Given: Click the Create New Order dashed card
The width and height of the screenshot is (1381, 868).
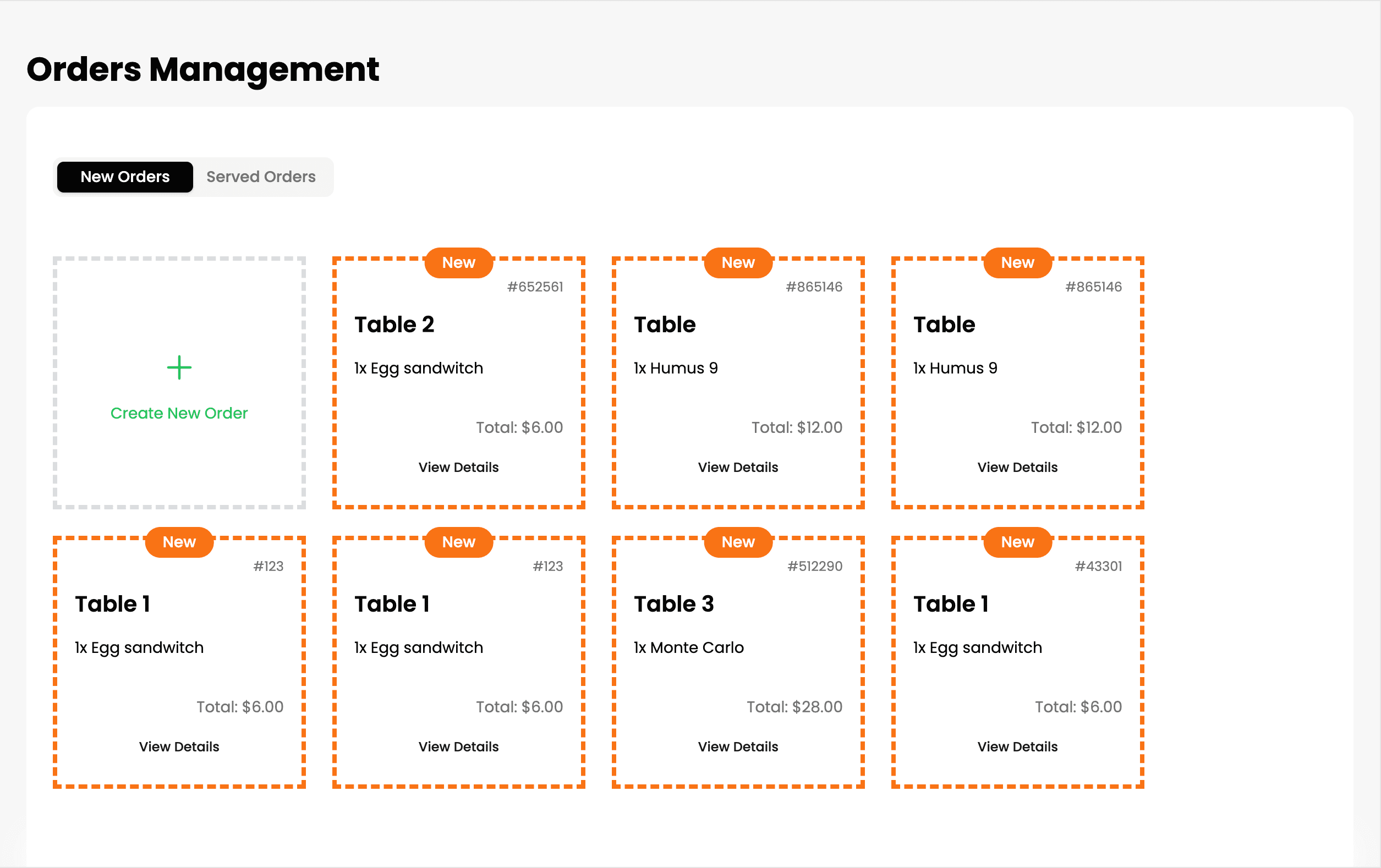Looking at the screenshot, I should pos(179,384).
